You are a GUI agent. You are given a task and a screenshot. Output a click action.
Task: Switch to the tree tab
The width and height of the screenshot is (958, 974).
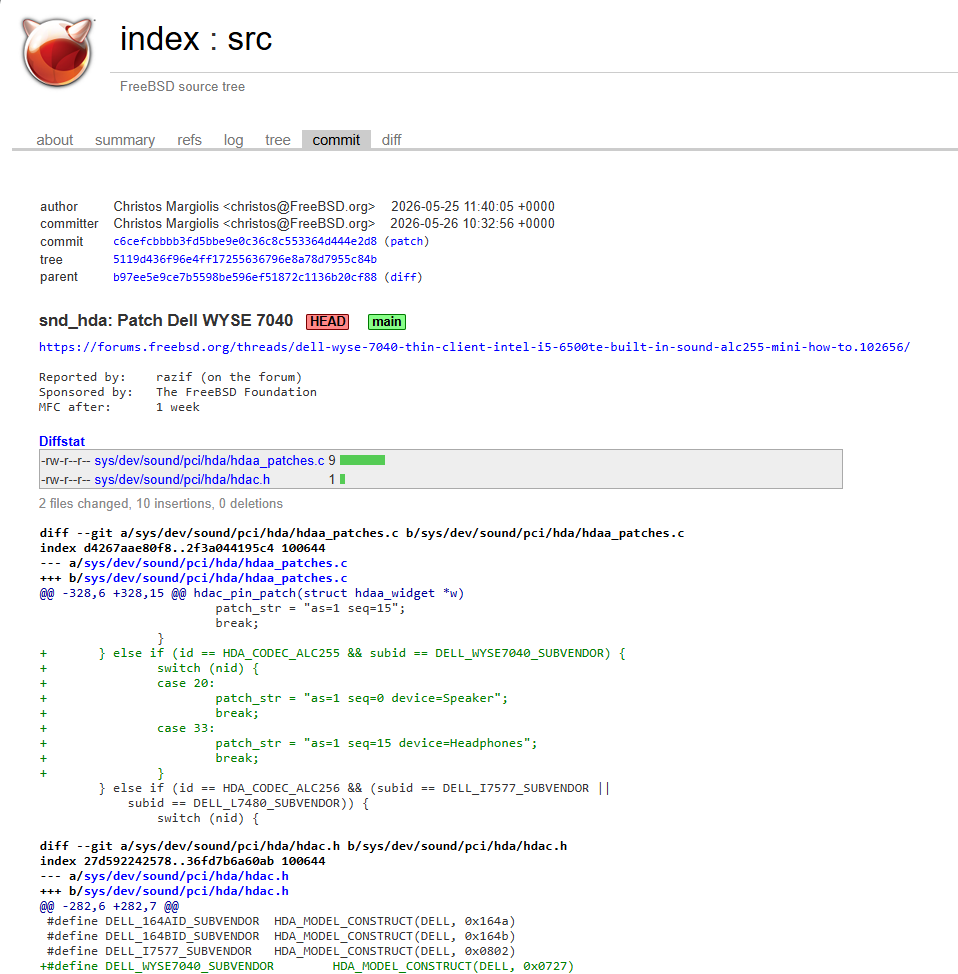coord(278,140)
